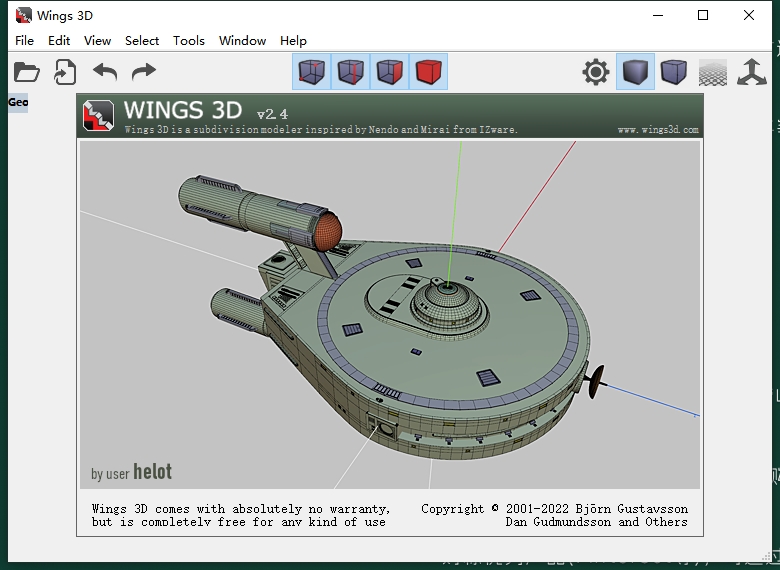
Task: Open a file with the folder icon
Action: (27, 72)
